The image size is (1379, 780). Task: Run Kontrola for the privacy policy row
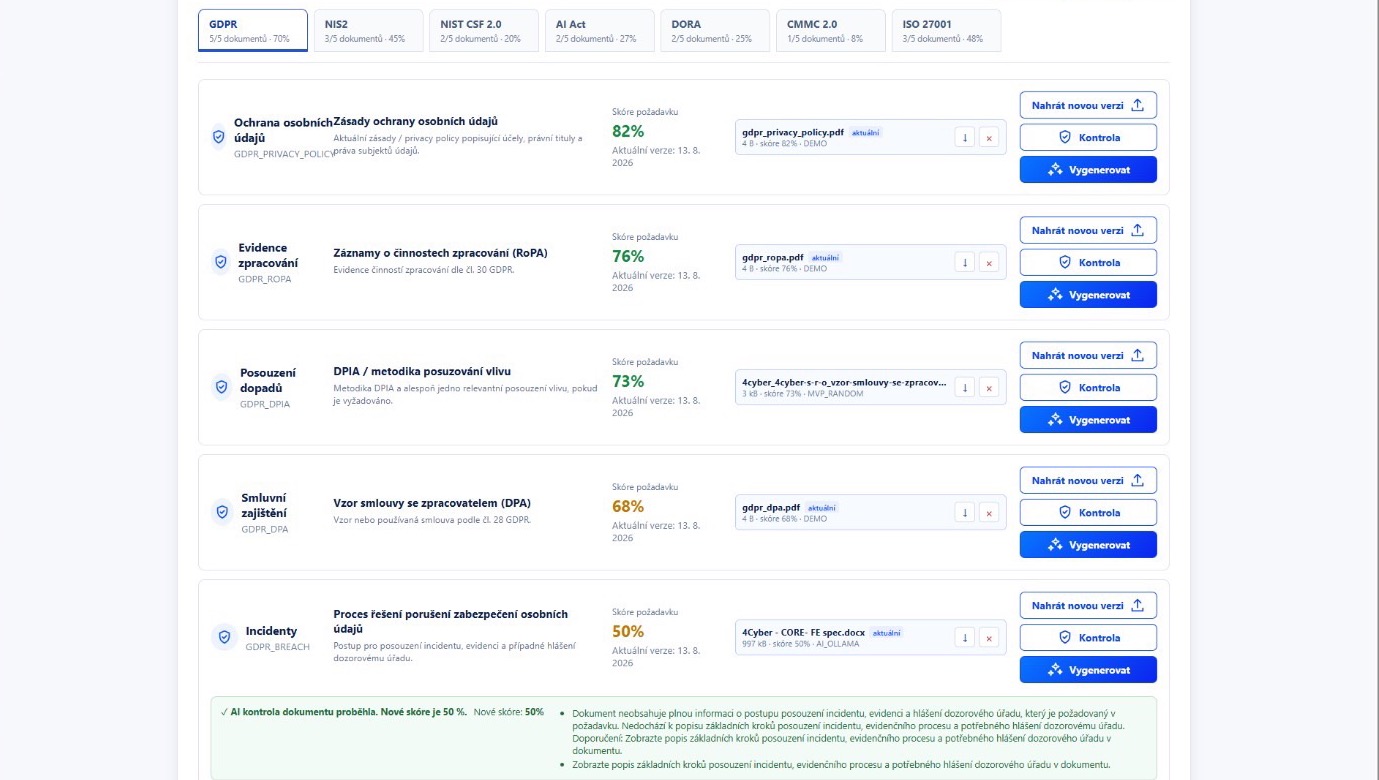(x=1088, y=137)
